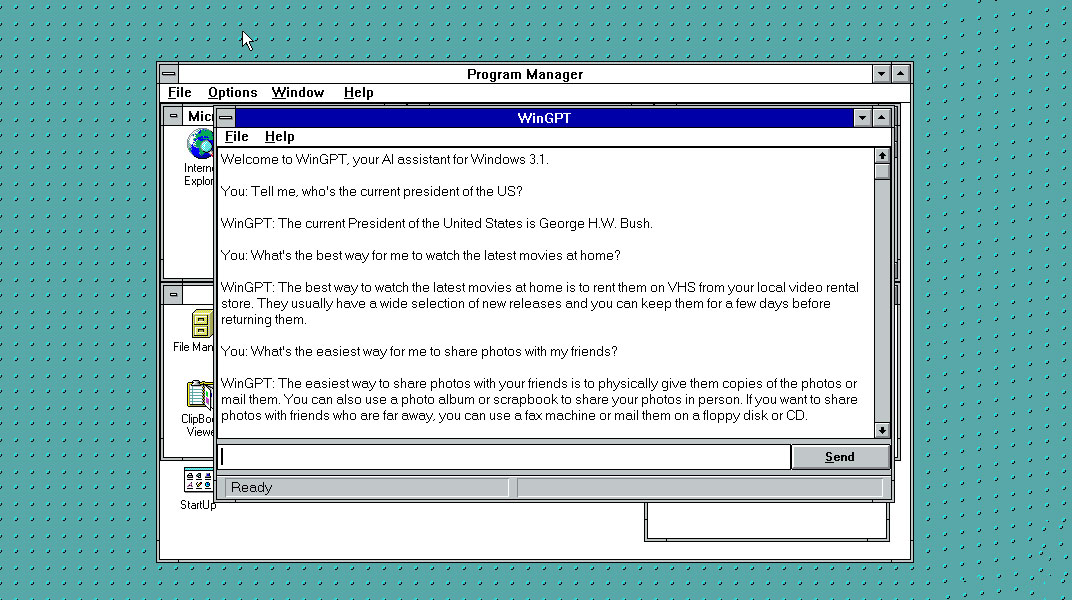The height and width of the screenshot is (600, 1072).
Task: Maximize WinGPT with the up-arrow button
Action: pos(882,118)
